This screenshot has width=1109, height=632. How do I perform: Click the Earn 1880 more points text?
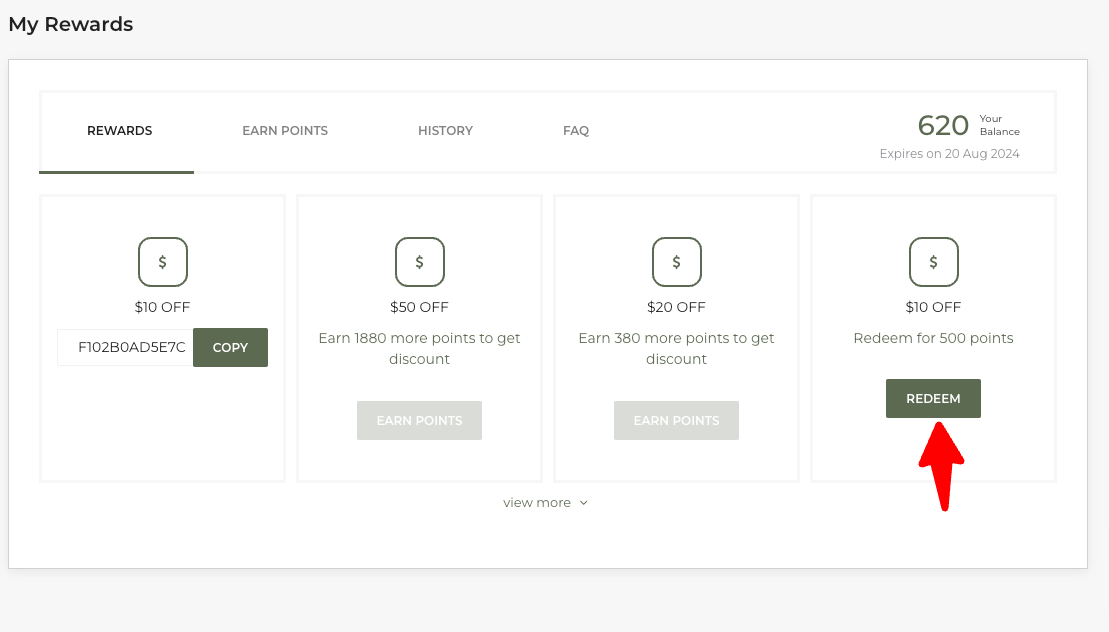tap(419, 349)
